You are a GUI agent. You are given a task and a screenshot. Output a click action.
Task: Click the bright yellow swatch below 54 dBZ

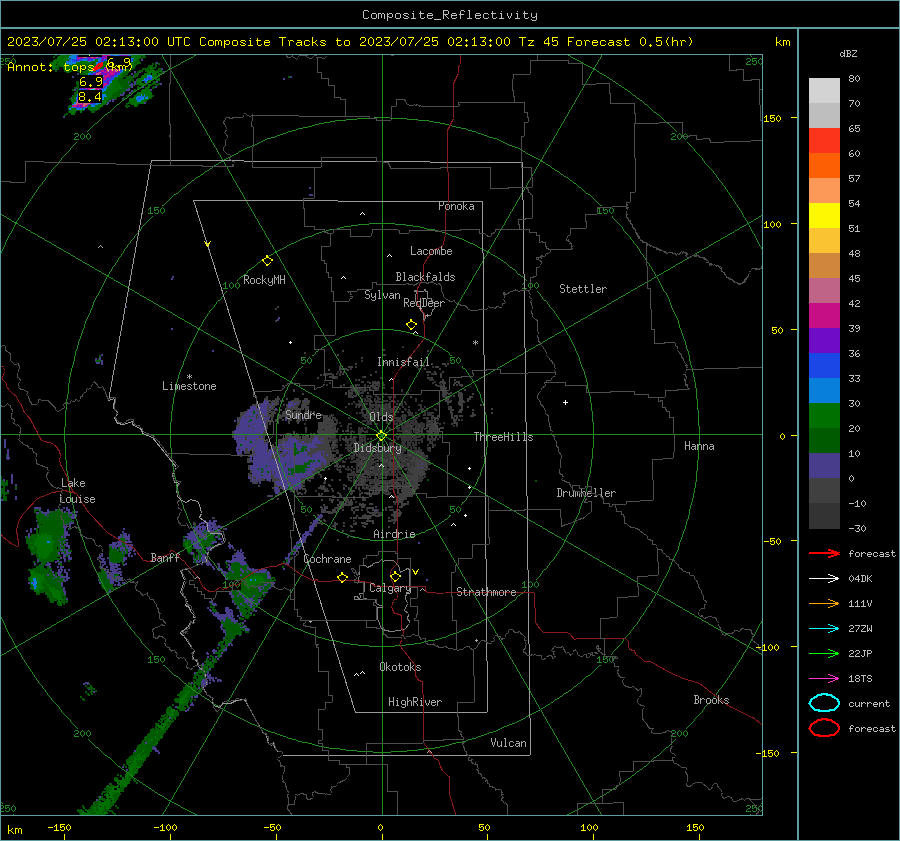(824, 215)
